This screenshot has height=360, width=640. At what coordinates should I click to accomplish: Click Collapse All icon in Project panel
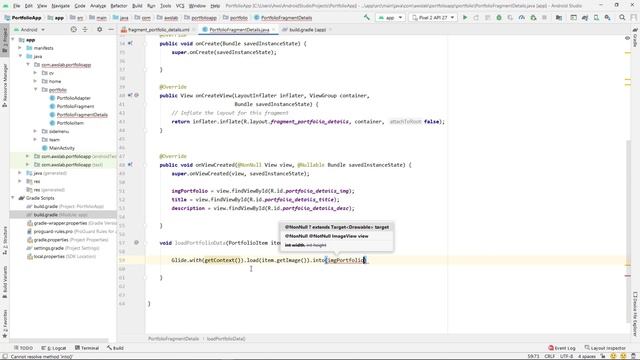click(x=85, y=29)
